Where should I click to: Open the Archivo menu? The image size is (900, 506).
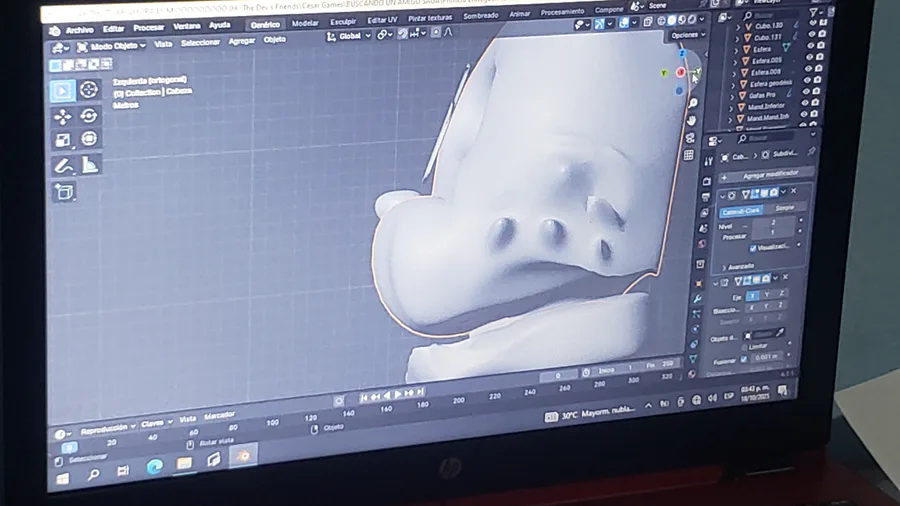[79, 30]
